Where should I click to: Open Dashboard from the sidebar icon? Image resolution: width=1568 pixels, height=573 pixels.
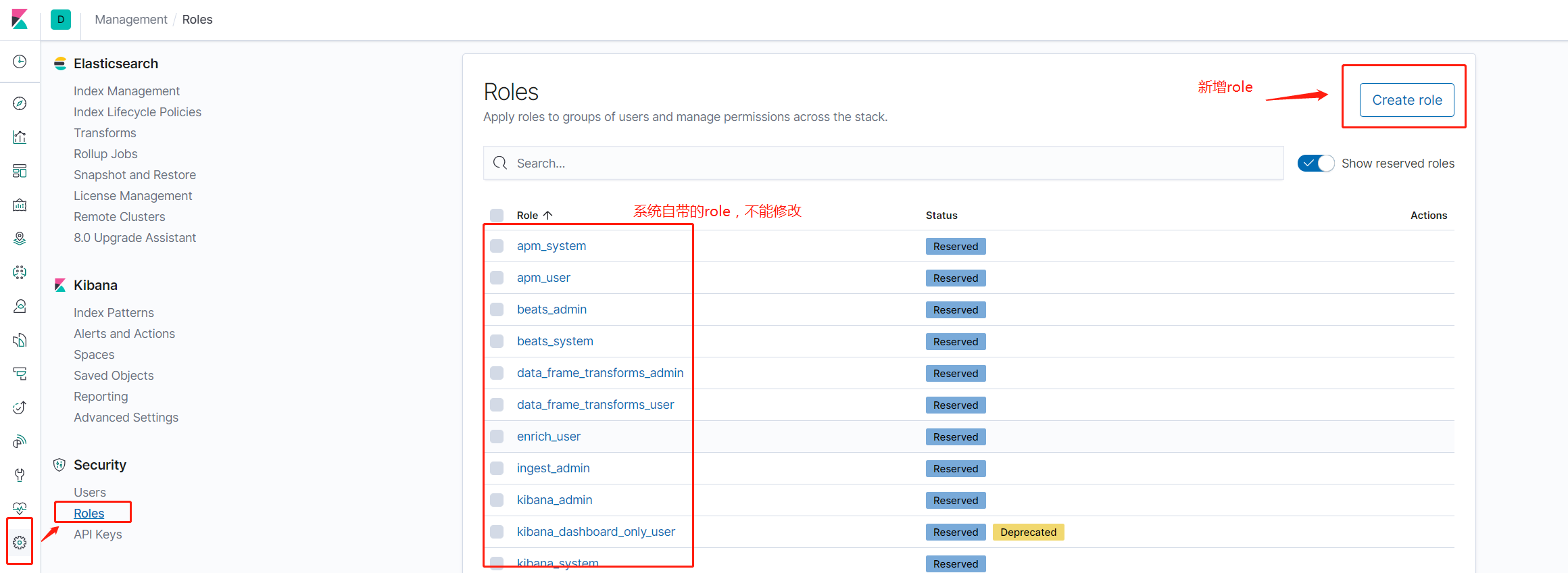pyautogui.click(x=20, y=171)
